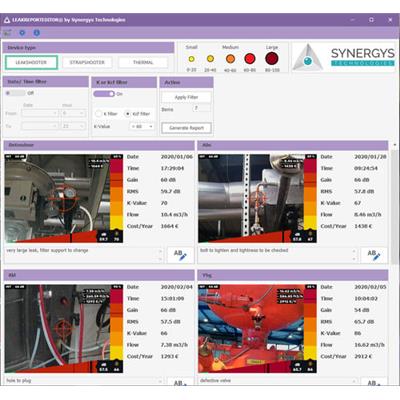This screenshot has height=400, width=400.
Task: Click the 0-20 small yellow leak circle
Action: [191, 59]
